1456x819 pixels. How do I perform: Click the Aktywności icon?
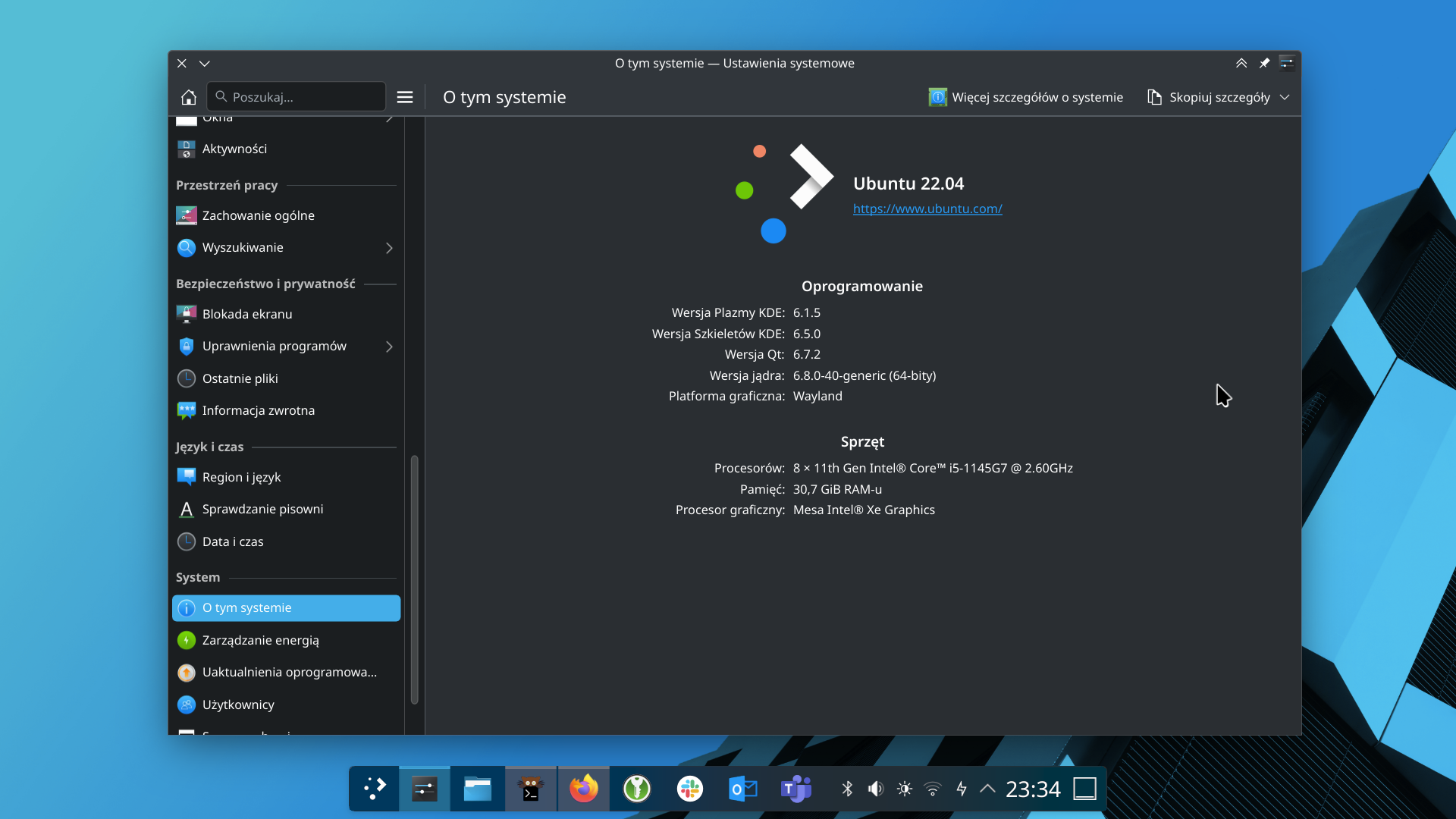(x=186, y=149)
